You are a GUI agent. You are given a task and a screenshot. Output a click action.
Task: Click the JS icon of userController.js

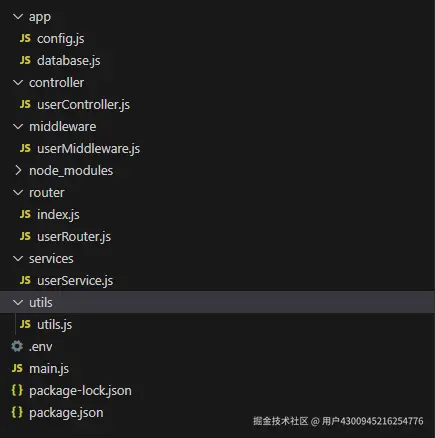tap(25, 104)
